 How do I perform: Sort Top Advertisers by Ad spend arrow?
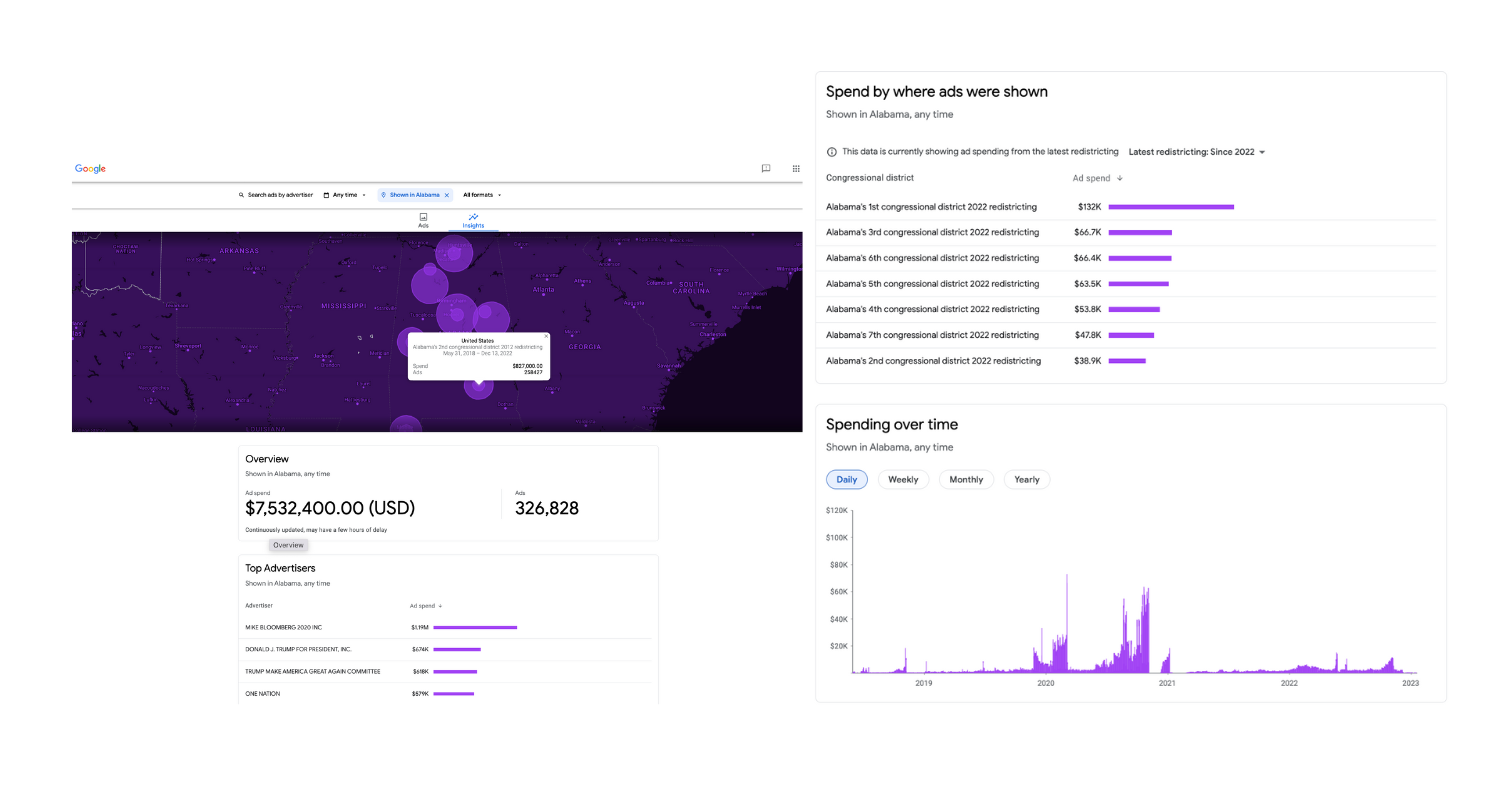click(x=441, y=606)
